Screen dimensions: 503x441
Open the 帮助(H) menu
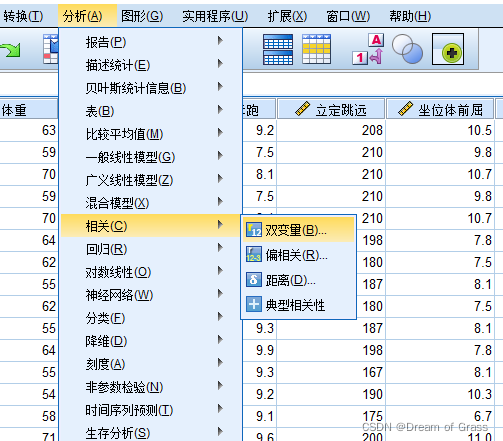pos(410,16)
